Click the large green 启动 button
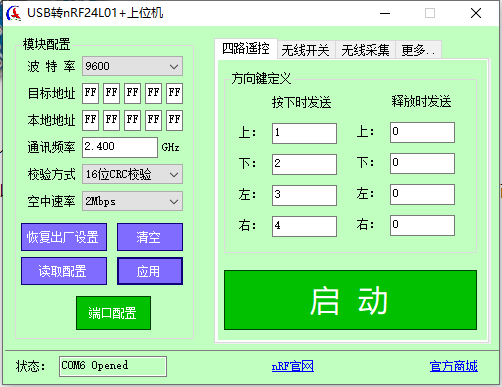 pos(350,300)
